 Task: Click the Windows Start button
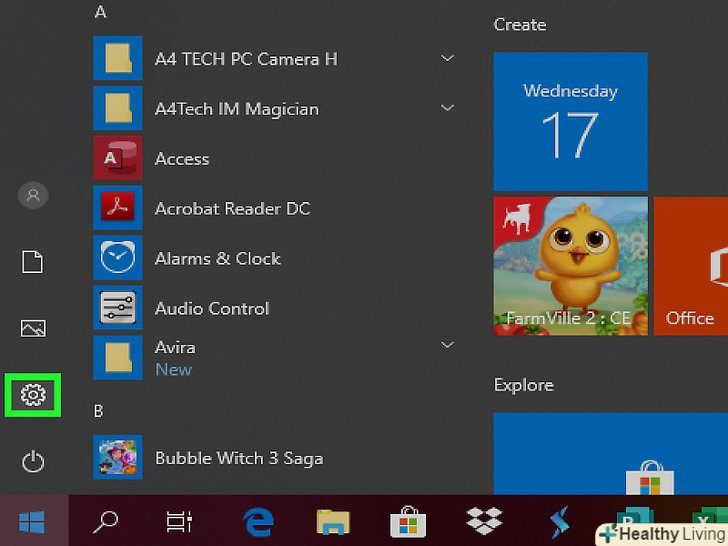pos(32,521)
